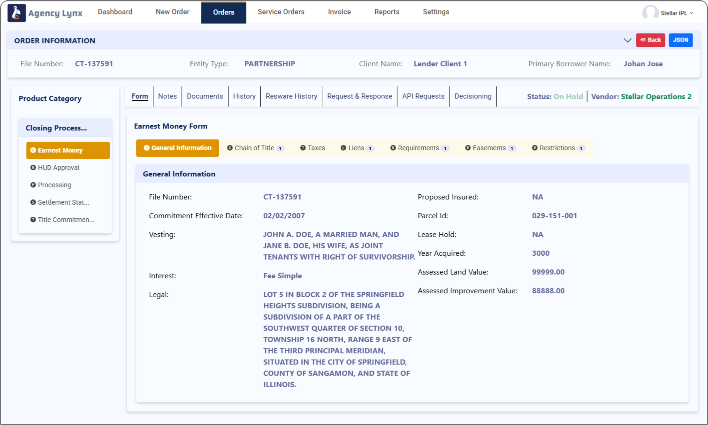Collapse the Order Information panel chevron
Viewport: 708px width, 425px height.
(x=627, y=40)
